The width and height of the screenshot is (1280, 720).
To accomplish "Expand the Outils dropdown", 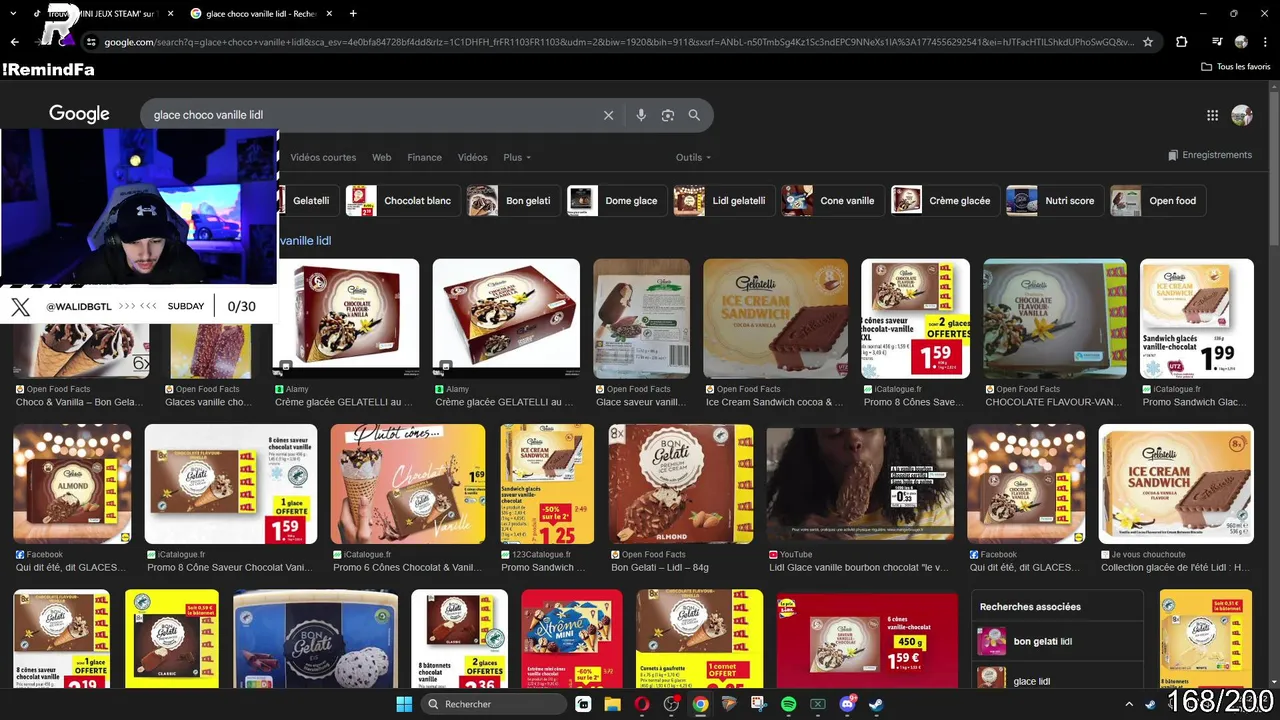I will [693, 157].
